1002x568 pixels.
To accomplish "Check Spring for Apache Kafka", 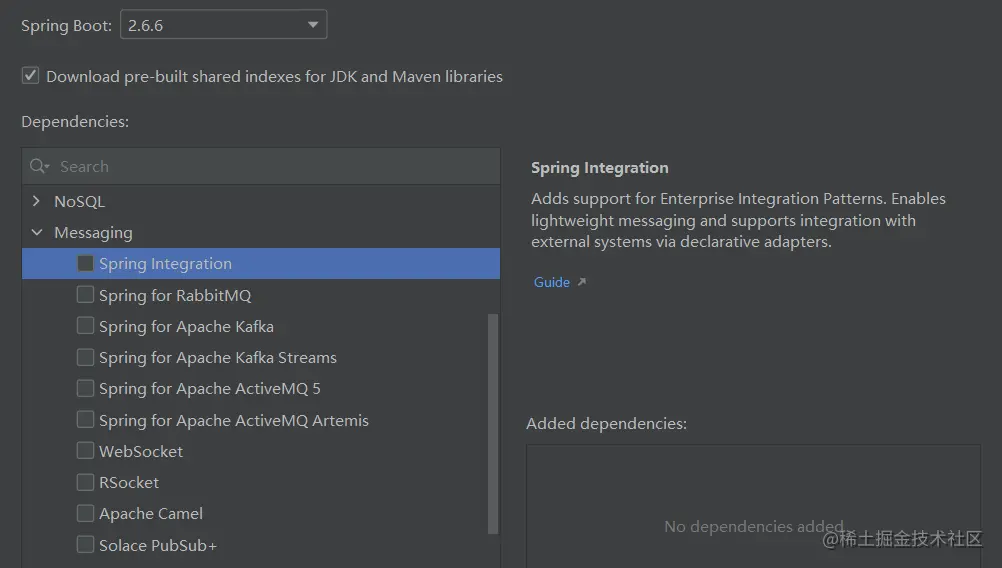I will coord(85,326).
